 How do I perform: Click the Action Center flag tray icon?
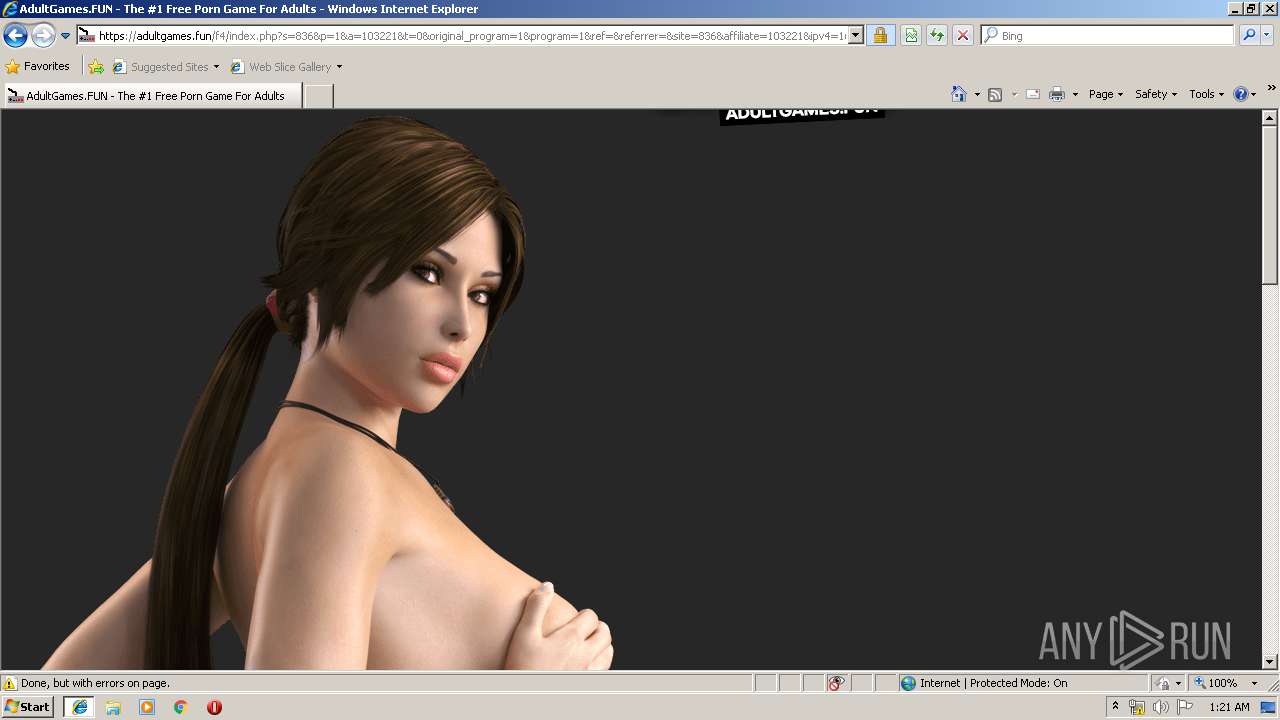1185,707
